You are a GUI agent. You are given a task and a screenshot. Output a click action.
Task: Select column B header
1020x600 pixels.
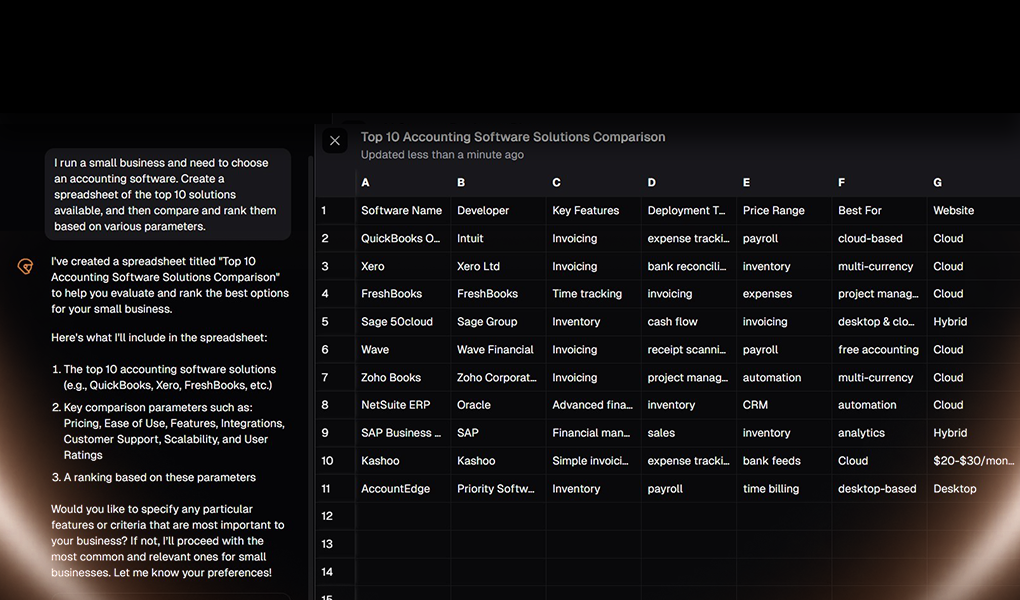[498, 183]
